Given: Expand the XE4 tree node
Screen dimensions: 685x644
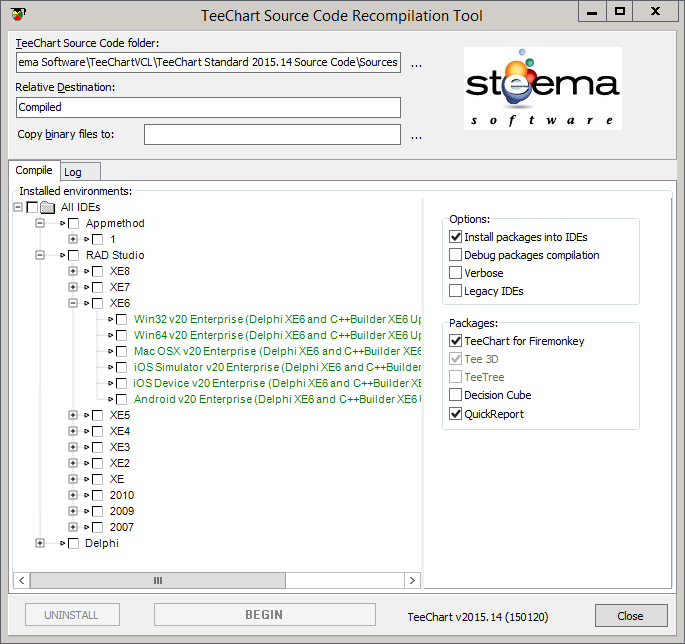Looking at the screenshot, I should 73,431.
